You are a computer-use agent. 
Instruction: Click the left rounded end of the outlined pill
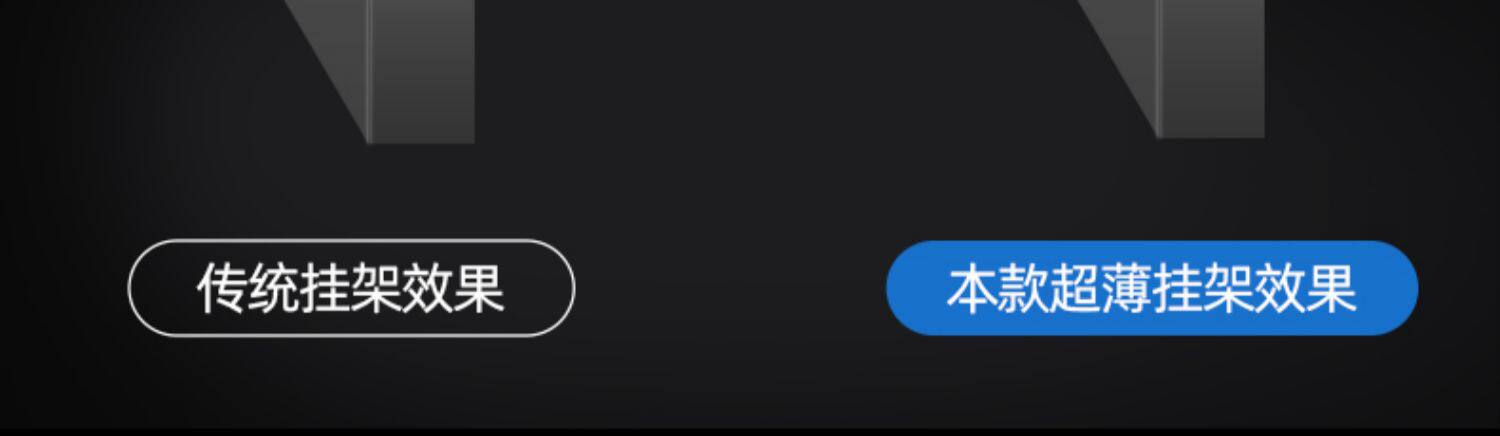(150, 288)
